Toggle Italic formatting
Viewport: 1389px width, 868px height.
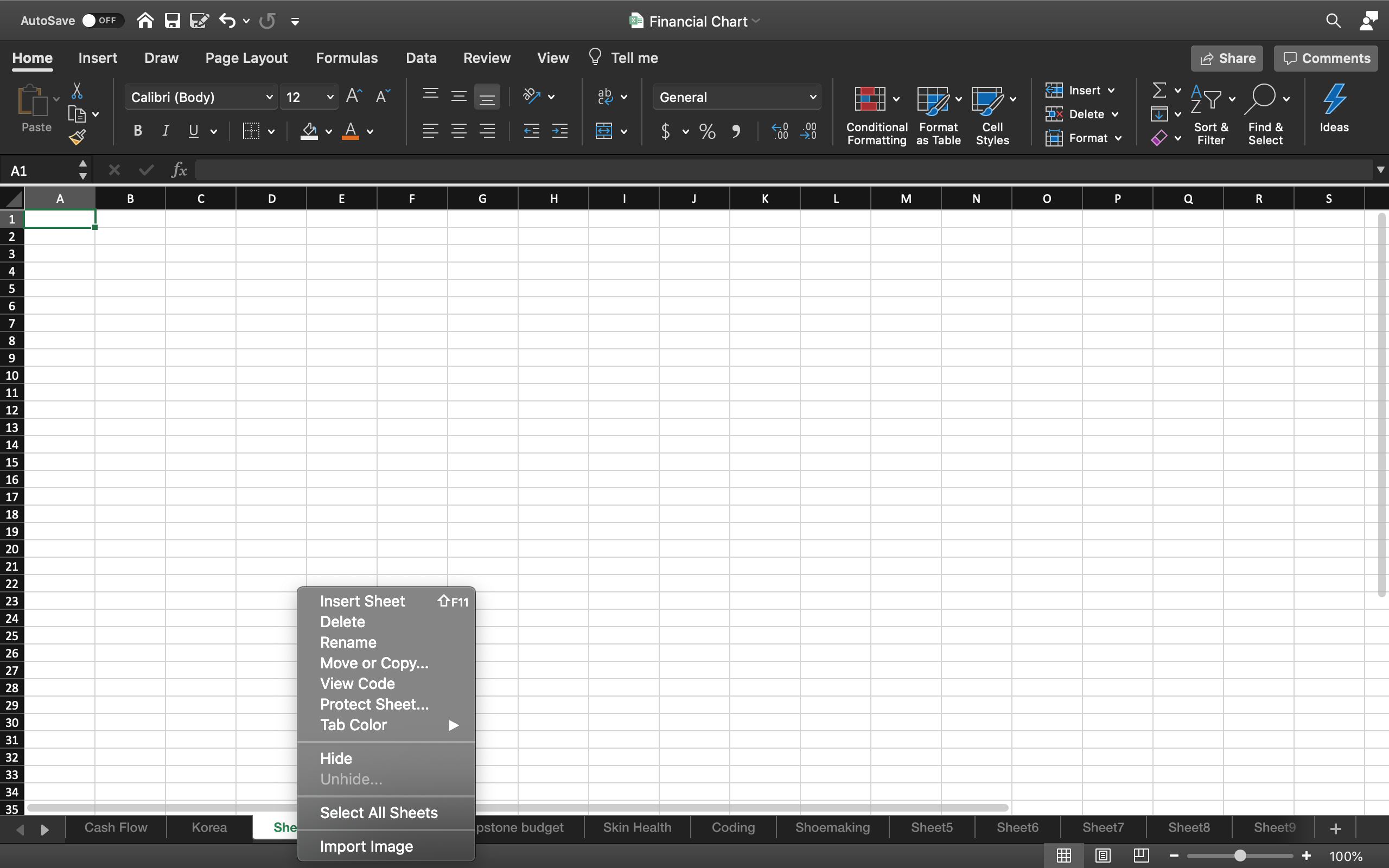tap(165, 131)
